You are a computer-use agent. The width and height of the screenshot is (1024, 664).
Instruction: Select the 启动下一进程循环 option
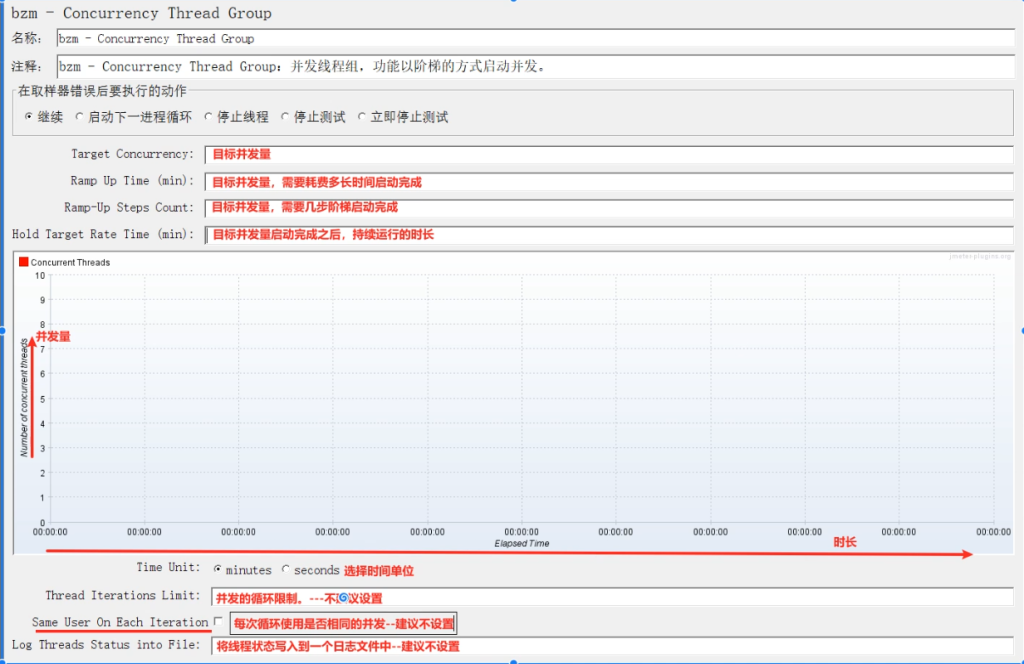click(80, 117)
